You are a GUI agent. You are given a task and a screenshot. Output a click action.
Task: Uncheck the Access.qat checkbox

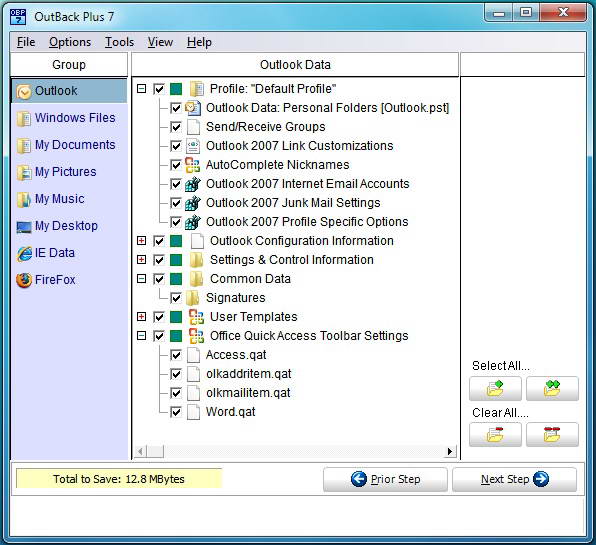click(x=176, y=355)
